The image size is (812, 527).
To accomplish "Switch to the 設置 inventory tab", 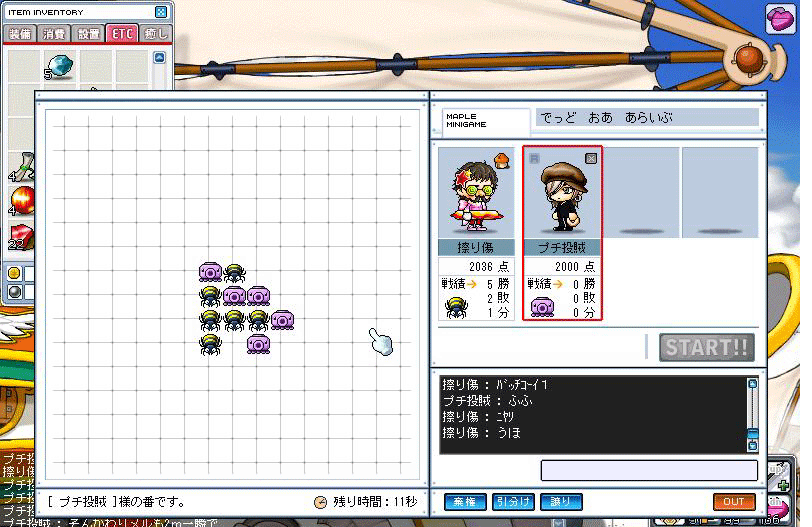I will click(x=88, y=34).
